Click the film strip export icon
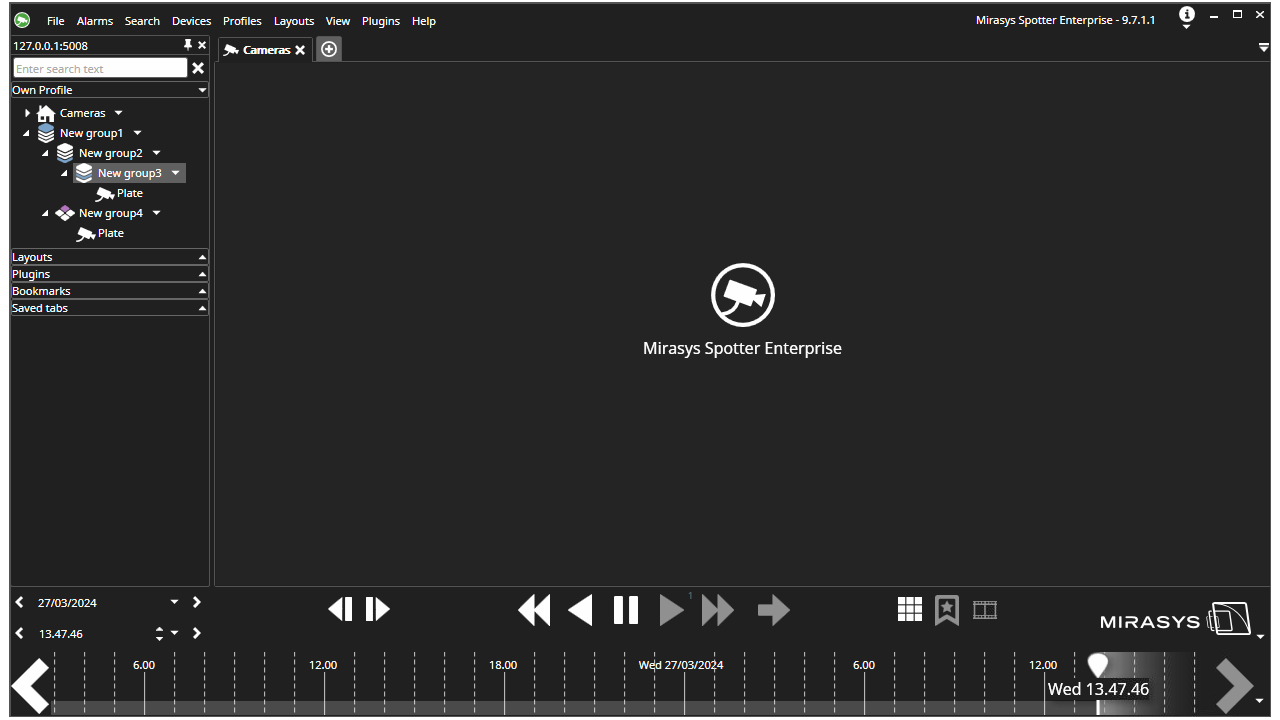Screen dimensions: 1280x720 click(x=985, y=609)
